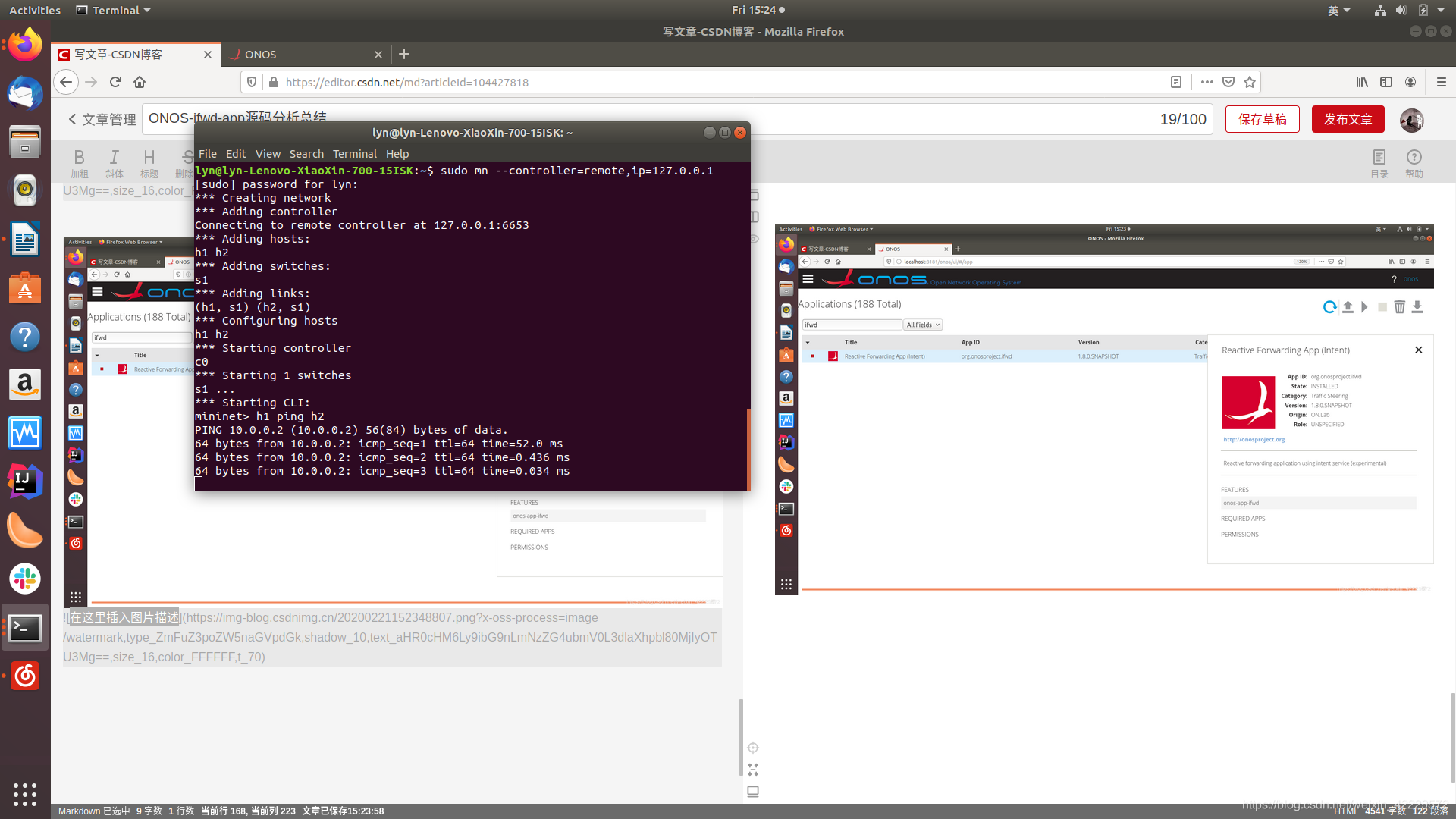The height and width of the screenshot is (819, 1456).
Task: Open Ubuntu Software from the dock
Action: pyautogui.click(x=25, y=287)
